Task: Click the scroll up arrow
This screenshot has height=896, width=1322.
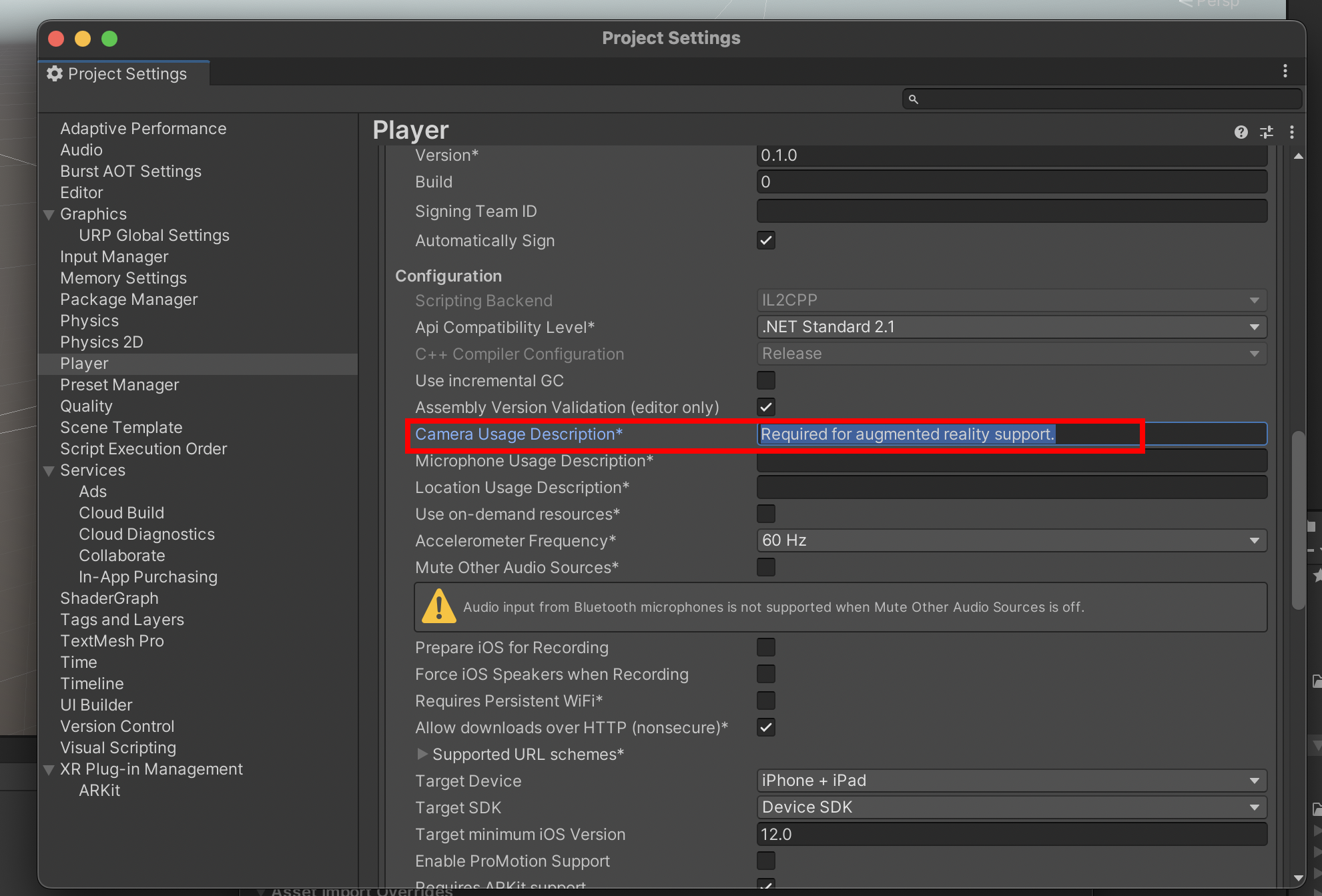Action: click(x=1298, y=156)
